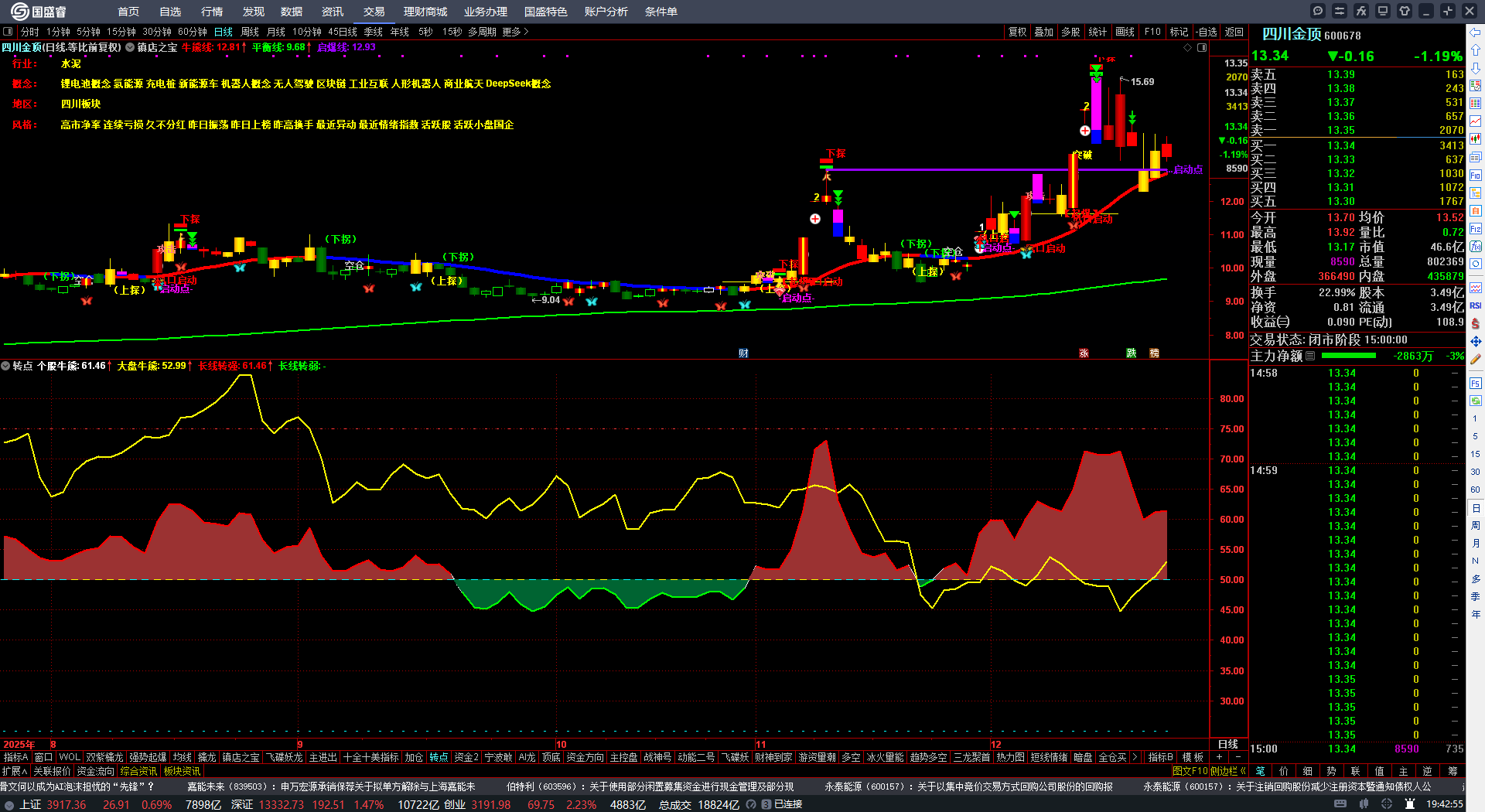Open the F10 company info sidebar icon
The height and width of the screenshot is (812, 1485).
tap(1476, 176)
